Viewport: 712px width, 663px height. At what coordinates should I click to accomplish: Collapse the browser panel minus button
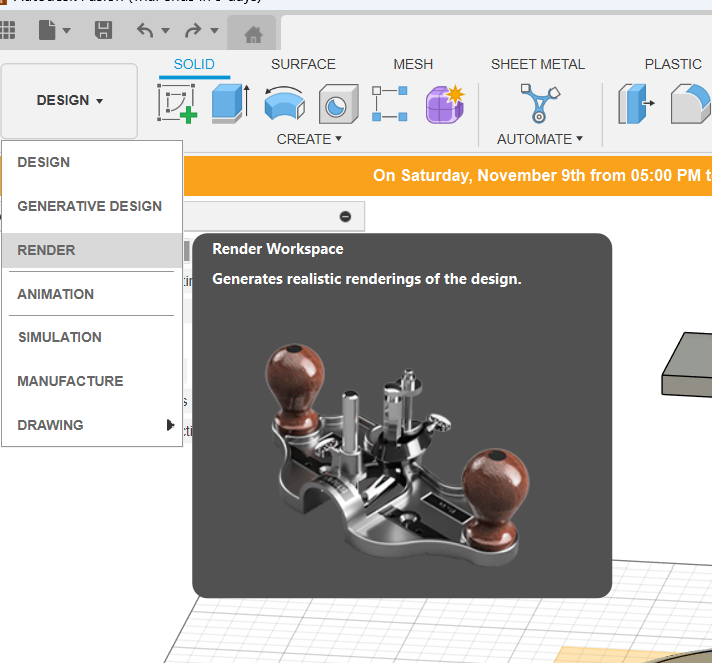tap(345, 217)
